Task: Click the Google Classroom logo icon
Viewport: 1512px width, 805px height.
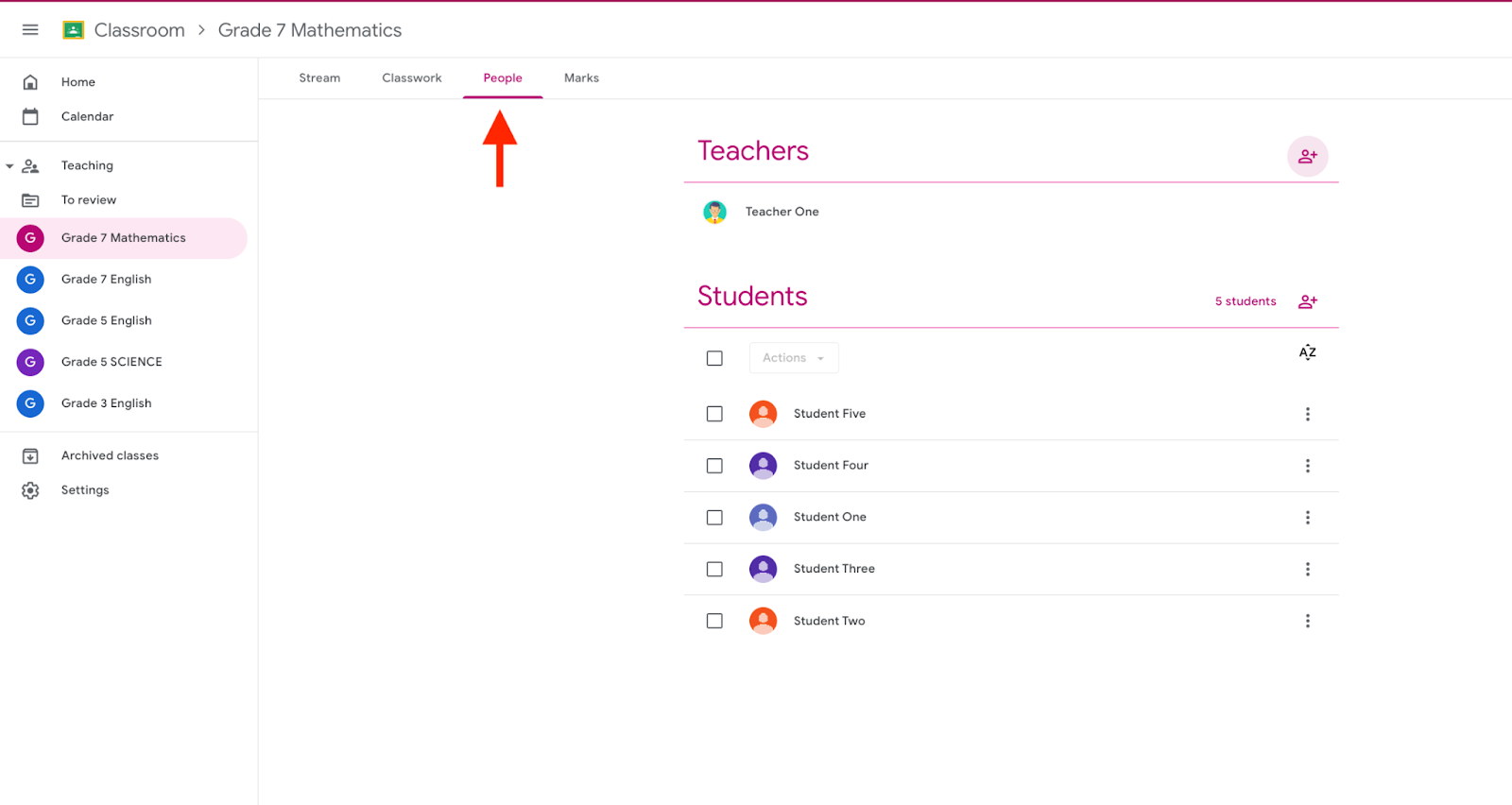Action: pyautogui.click(x=73, y=30)
